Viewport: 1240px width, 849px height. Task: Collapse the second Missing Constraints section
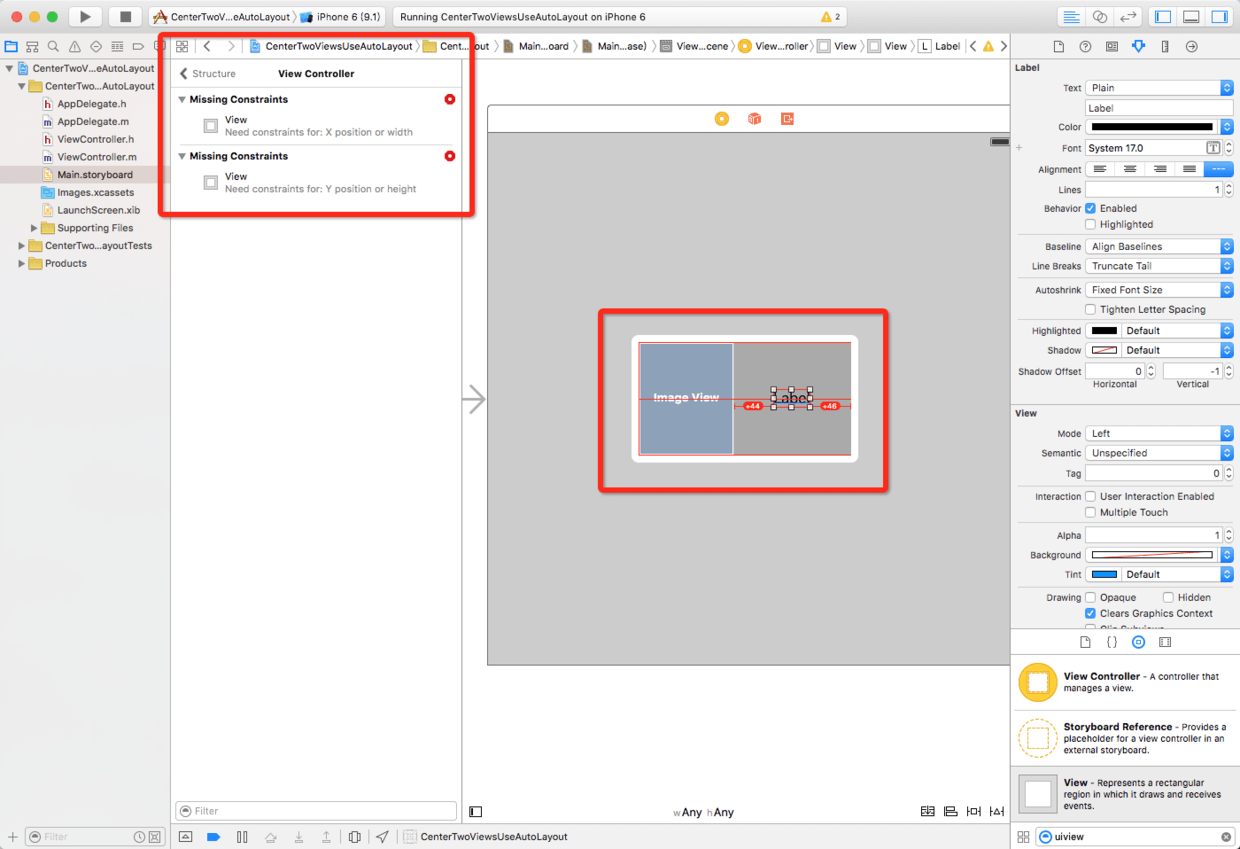182,157
